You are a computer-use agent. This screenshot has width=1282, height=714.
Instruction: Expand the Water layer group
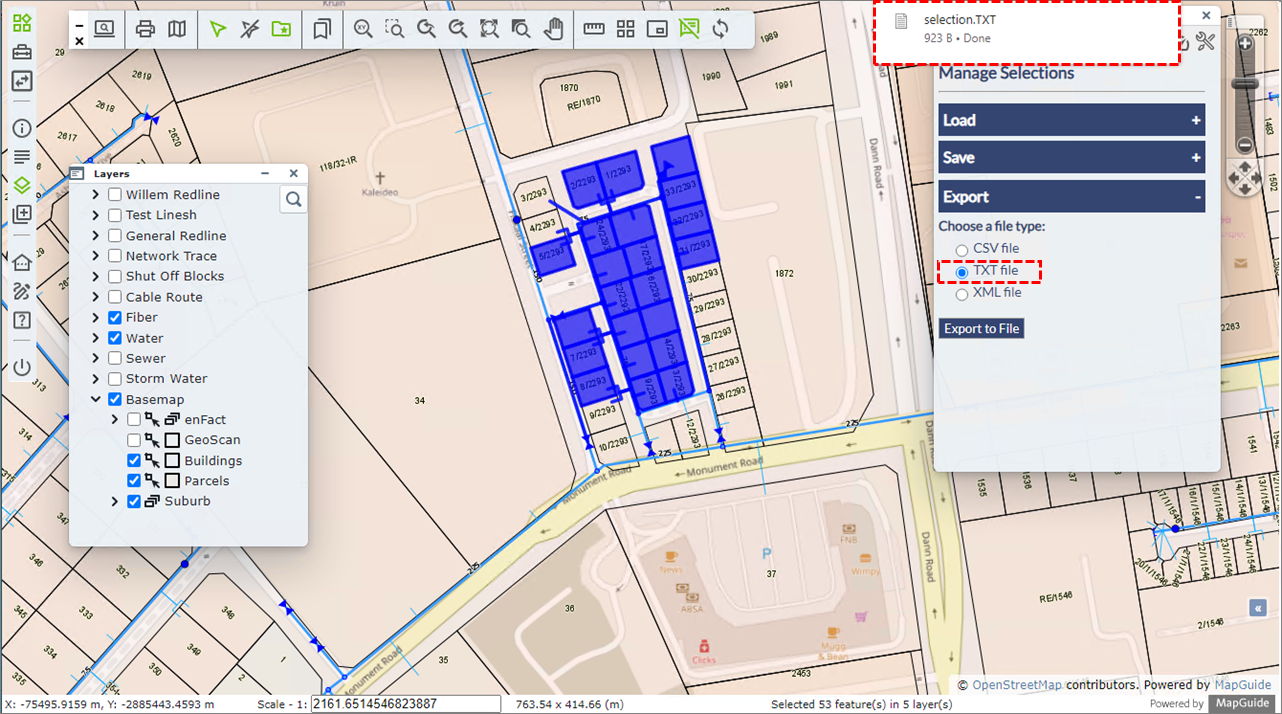click(96, 339)
